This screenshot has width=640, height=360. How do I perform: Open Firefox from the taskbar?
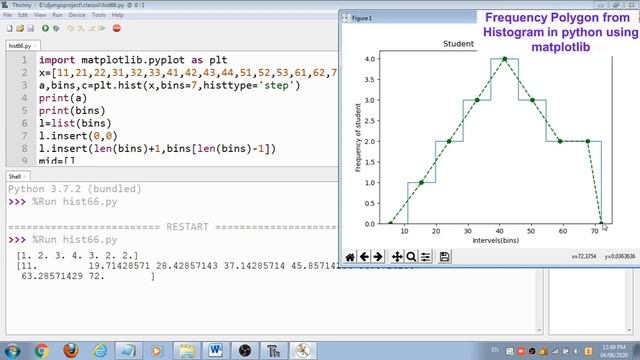pyautogui.click(x=71, y=351)
